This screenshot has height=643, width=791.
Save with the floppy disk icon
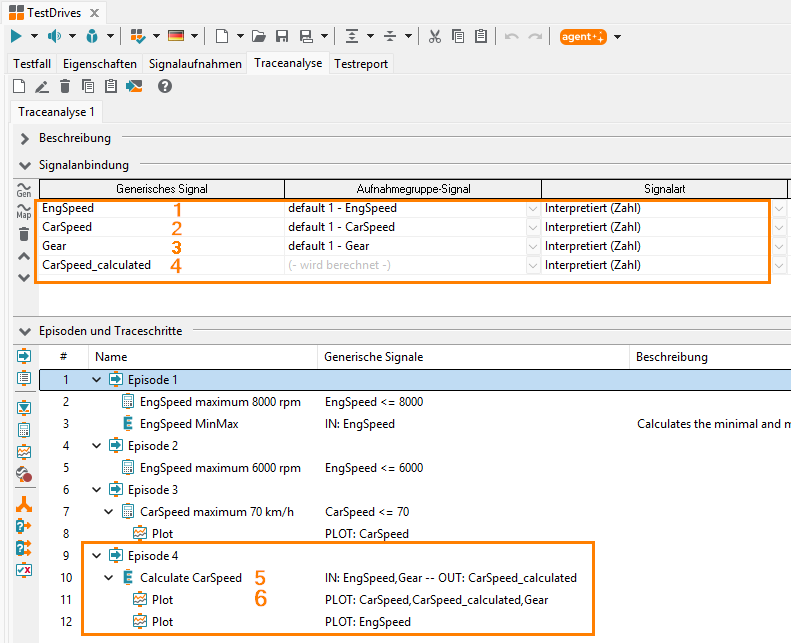coord(282,36)
